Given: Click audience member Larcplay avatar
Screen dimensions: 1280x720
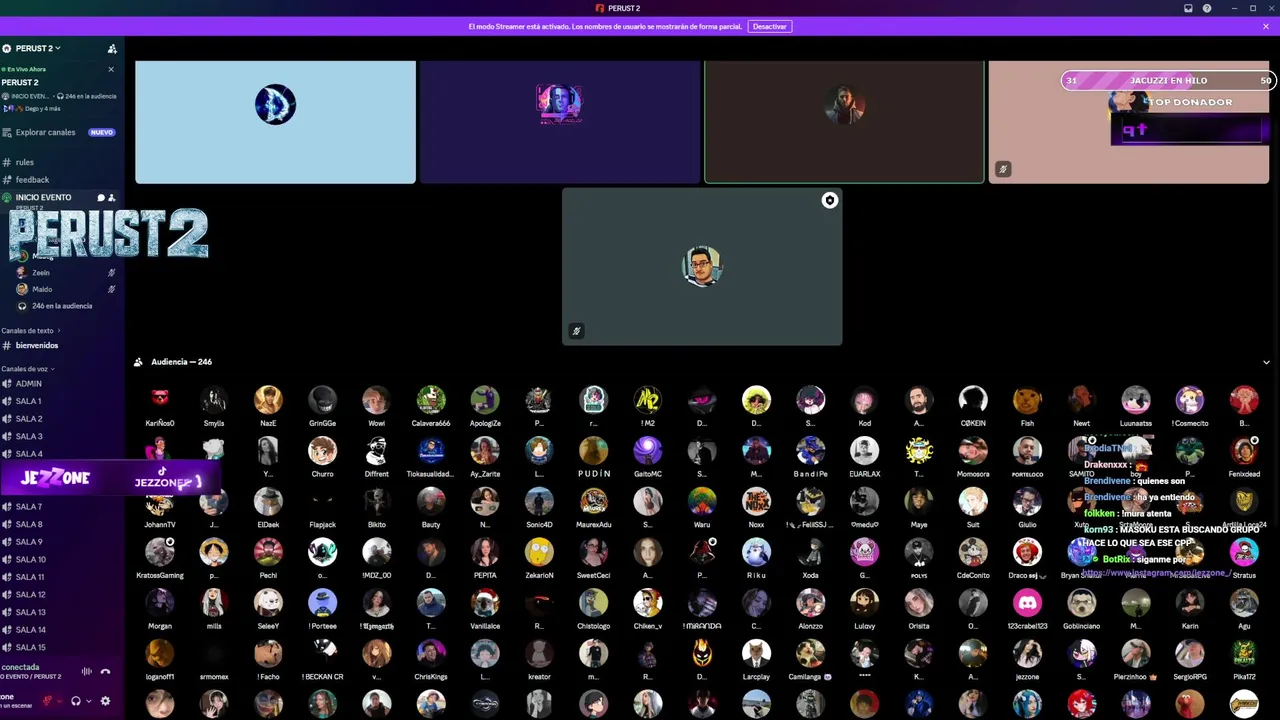Looking at the screenshot, I should pos(756,654).
